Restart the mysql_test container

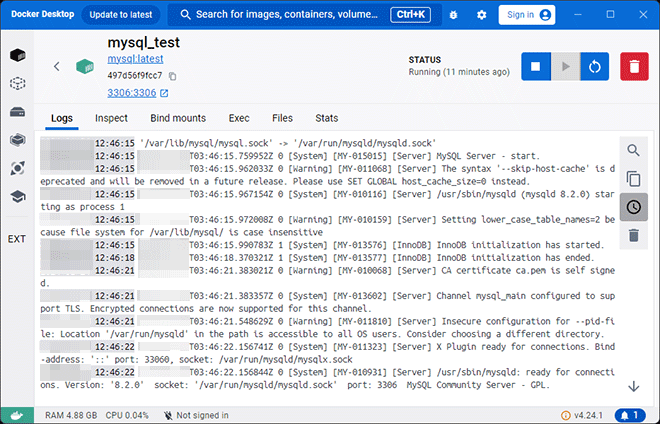pyautogui.click(x=594, y=66)
